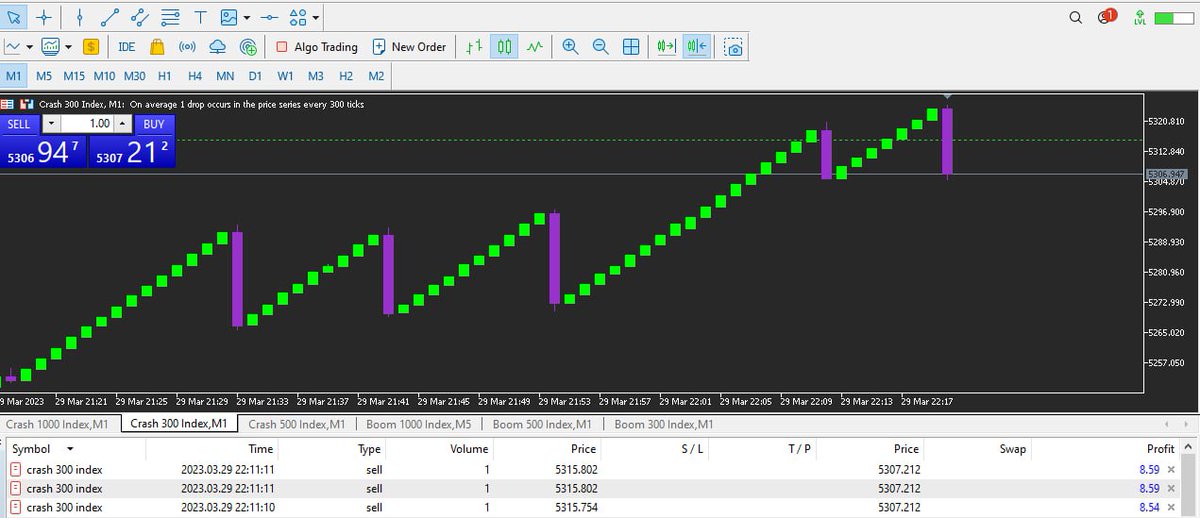This screenshot has width=1200, height=518.
Task: Click the BUY one-click trading button
Action: point(153,124)
